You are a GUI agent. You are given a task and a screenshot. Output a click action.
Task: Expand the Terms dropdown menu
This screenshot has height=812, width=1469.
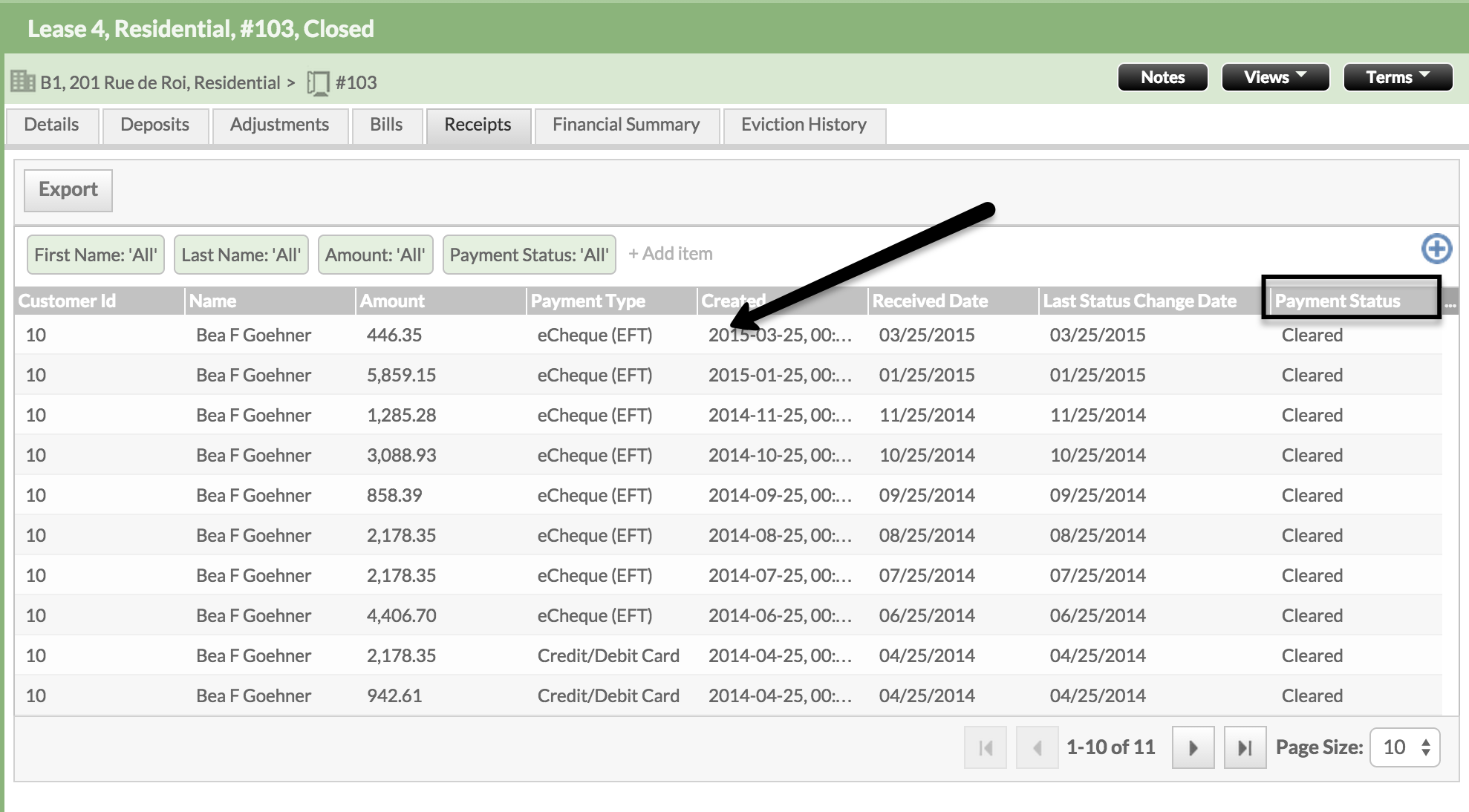(x=1397, y=77)
